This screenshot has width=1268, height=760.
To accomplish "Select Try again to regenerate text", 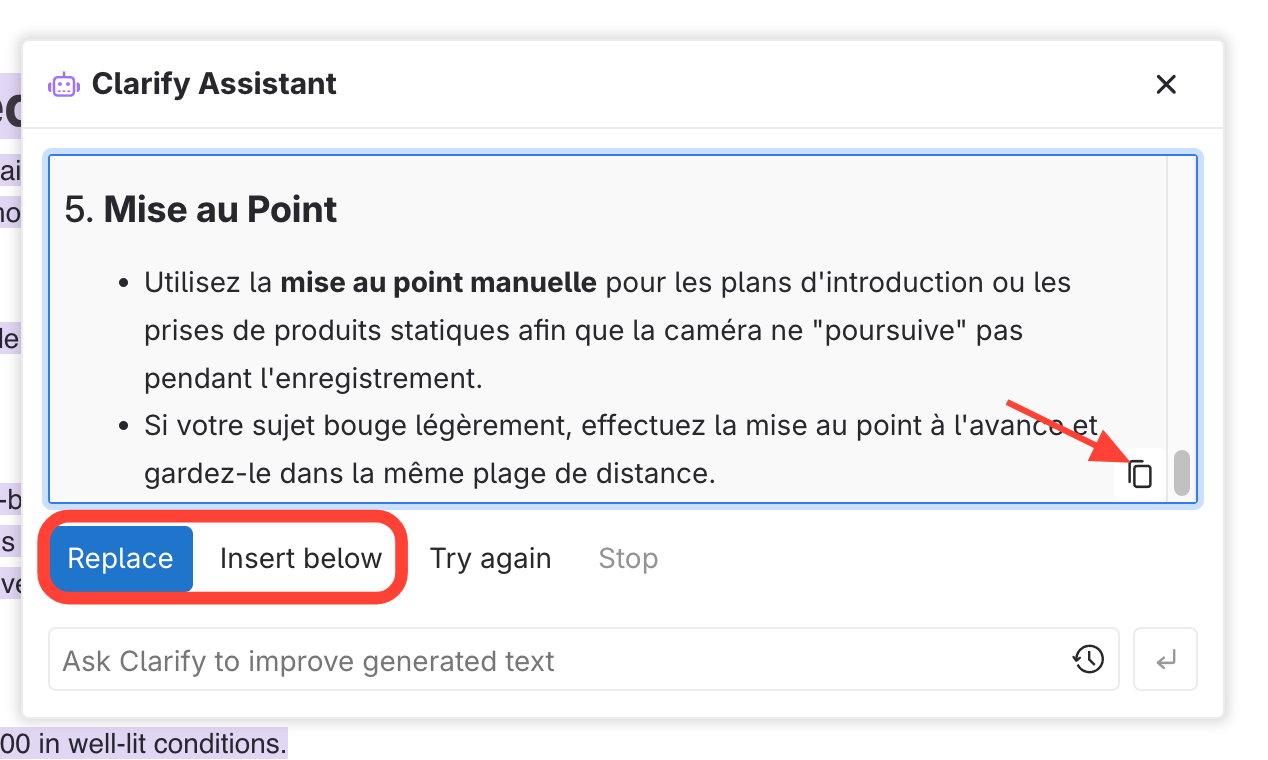I will [x=490, y=559].
